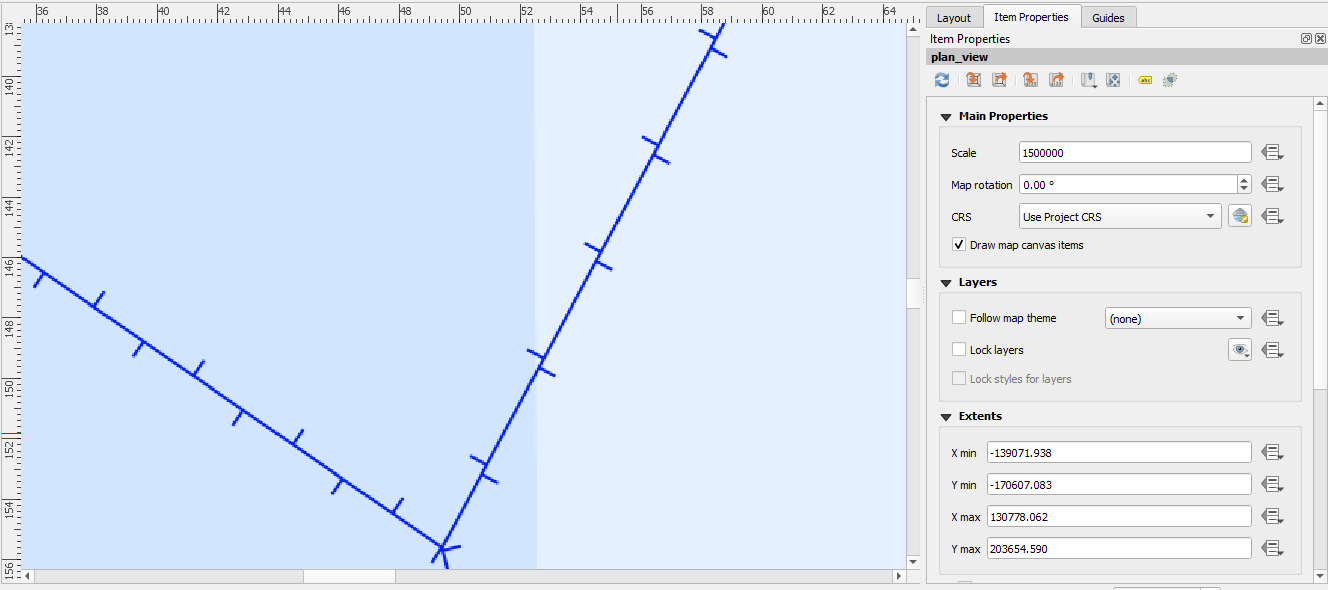Interactively edit the map extent

tap(1113, 80)
